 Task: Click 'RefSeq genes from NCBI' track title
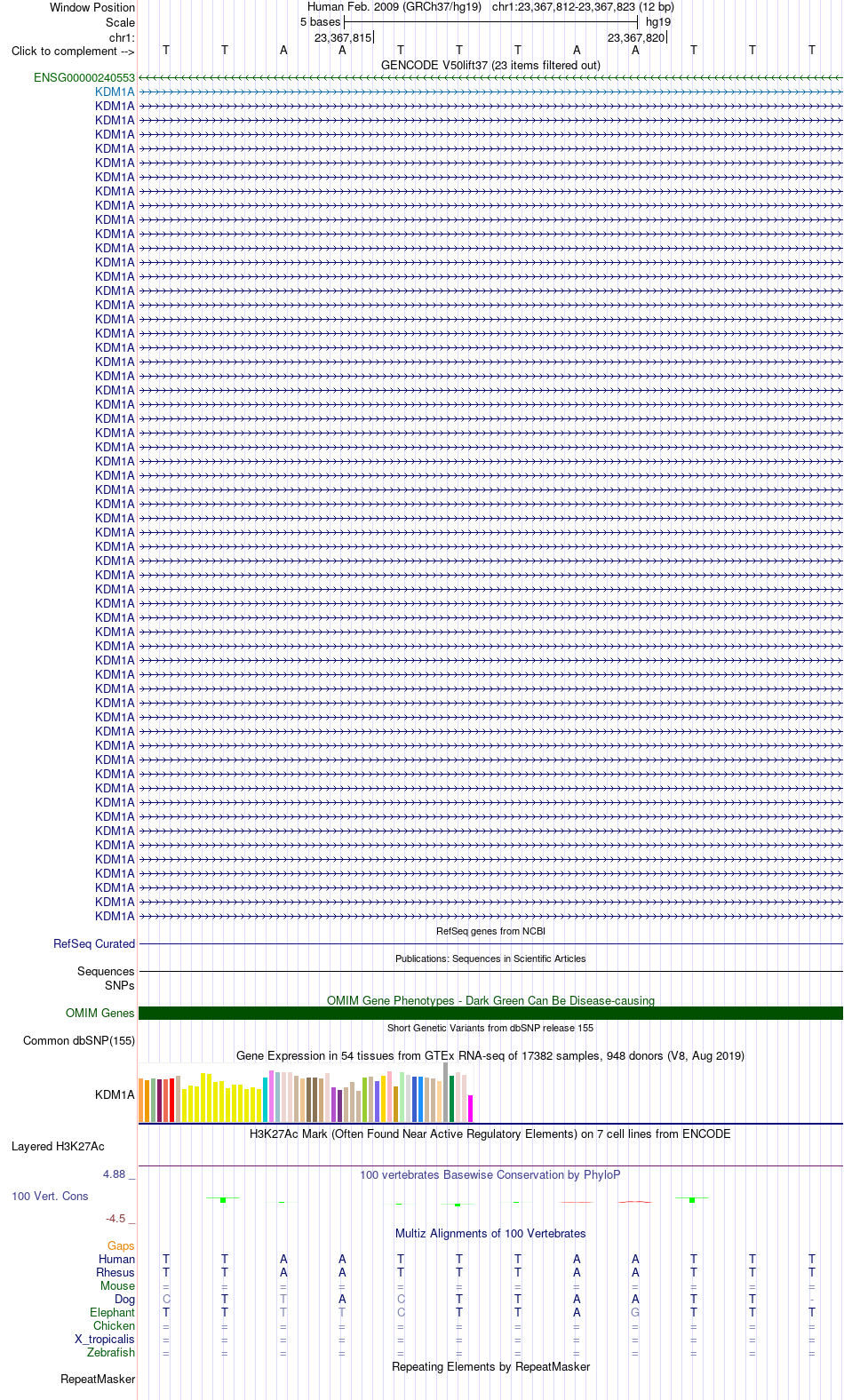[490, 931]
